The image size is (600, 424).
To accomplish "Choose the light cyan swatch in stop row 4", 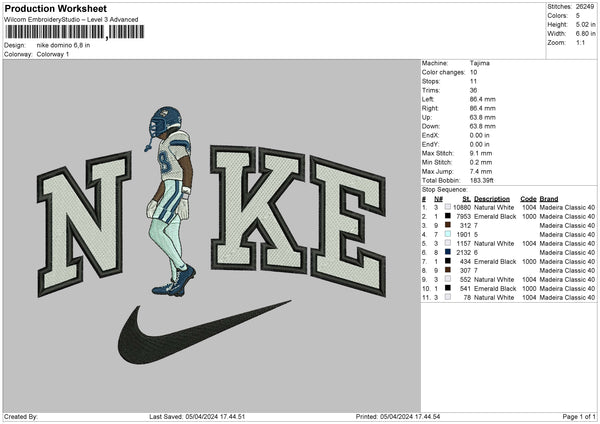I will pyautogui.click(x=448, y=234).
